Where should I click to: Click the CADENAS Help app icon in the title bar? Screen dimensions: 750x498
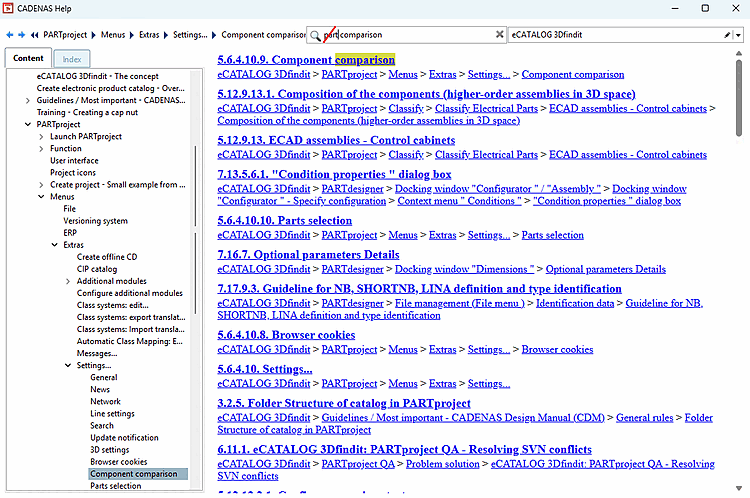pos(8,8)
